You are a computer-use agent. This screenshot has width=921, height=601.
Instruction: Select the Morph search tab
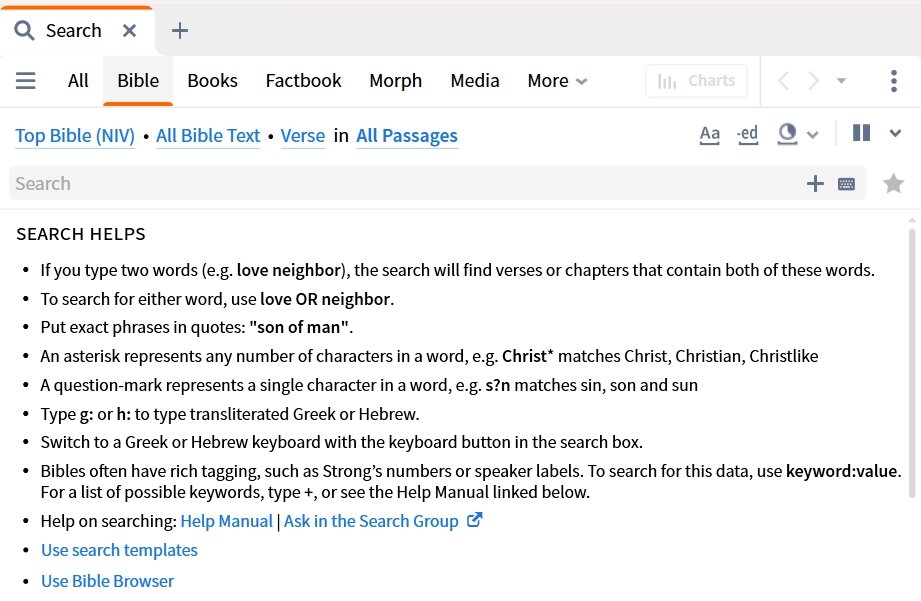pos(395,80)
